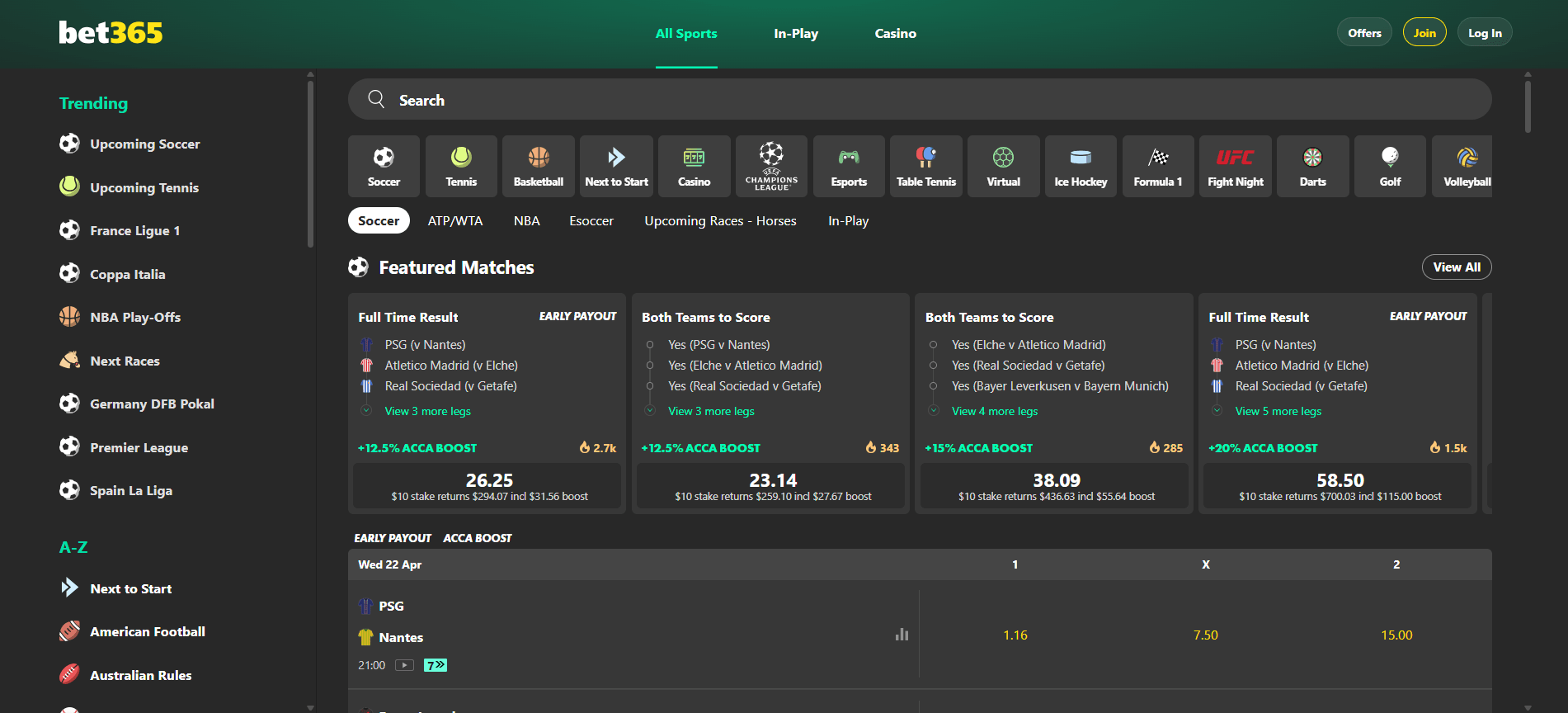Open the UFC Fight Night tile
Screen dimensions: 1568x713
tap(1235, 166)
